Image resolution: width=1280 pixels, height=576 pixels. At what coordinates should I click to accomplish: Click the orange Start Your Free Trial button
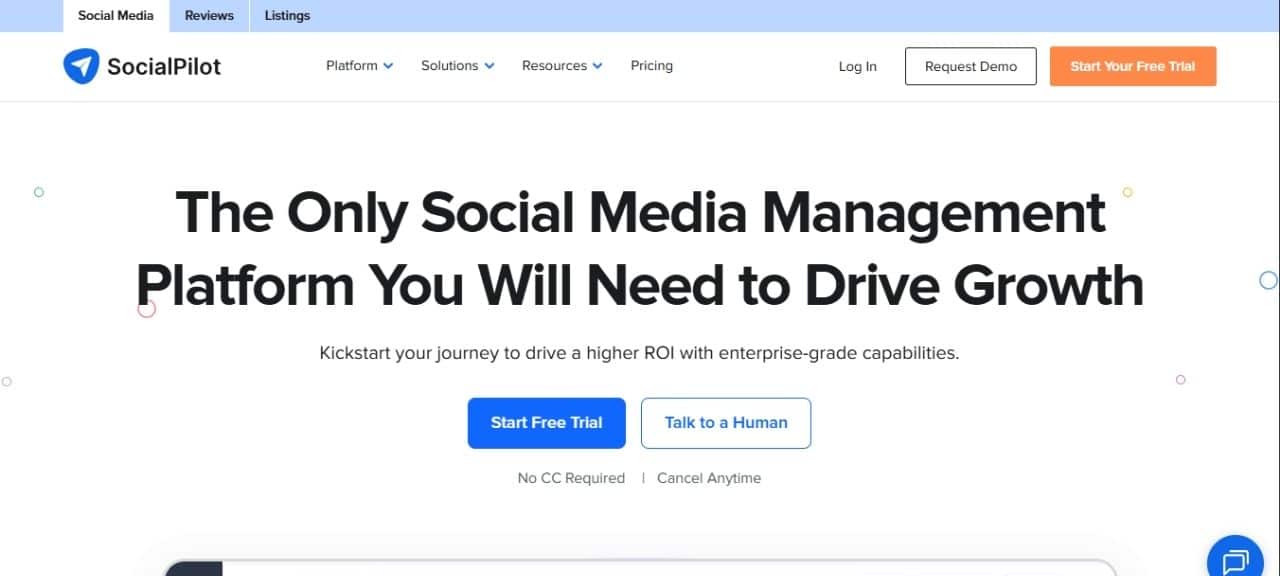1132,66
